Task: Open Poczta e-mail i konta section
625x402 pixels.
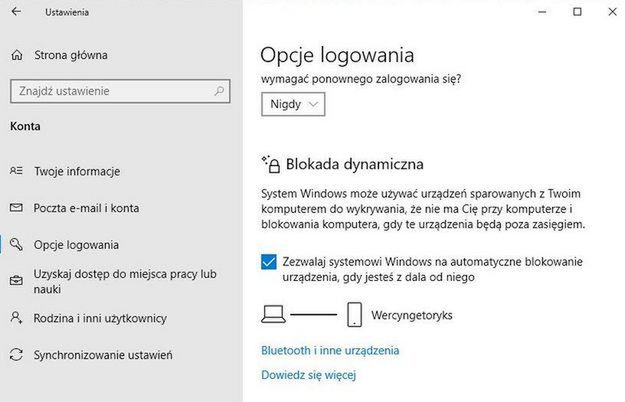Action: [86, 208]
